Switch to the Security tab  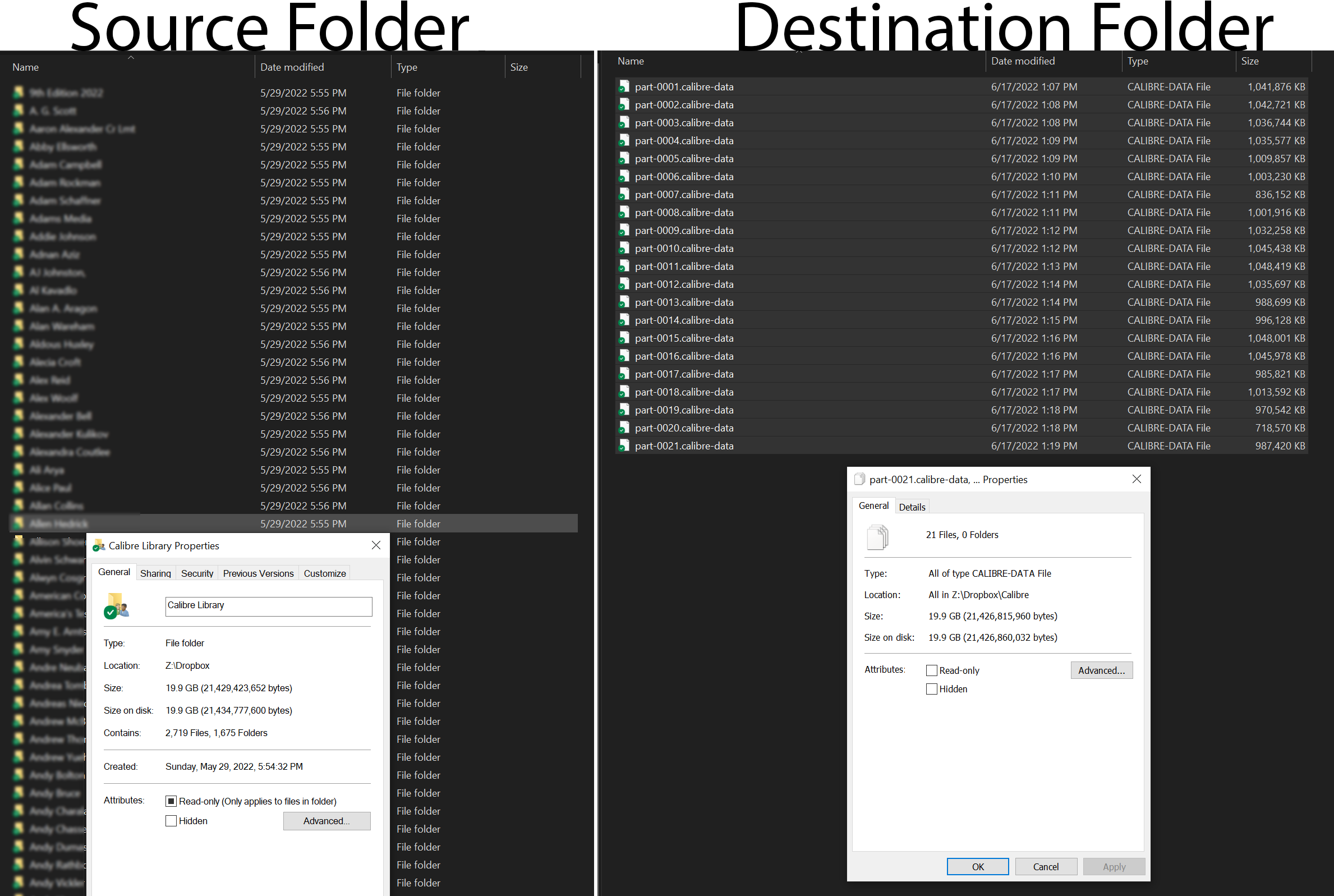click(x=197, y=573)
